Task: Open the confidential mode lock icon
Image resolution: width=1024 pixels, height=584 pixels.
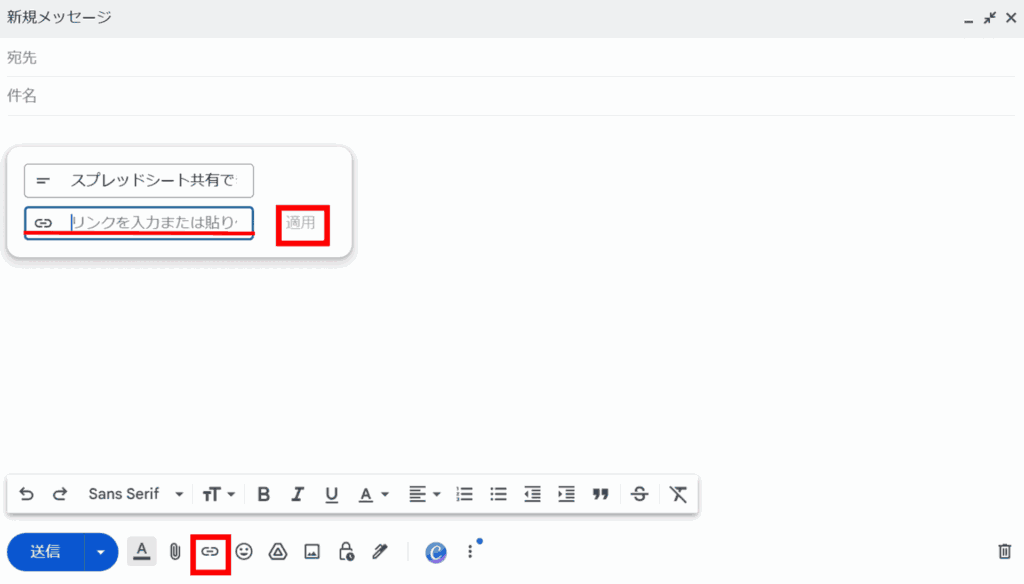Action: [346, 551]
